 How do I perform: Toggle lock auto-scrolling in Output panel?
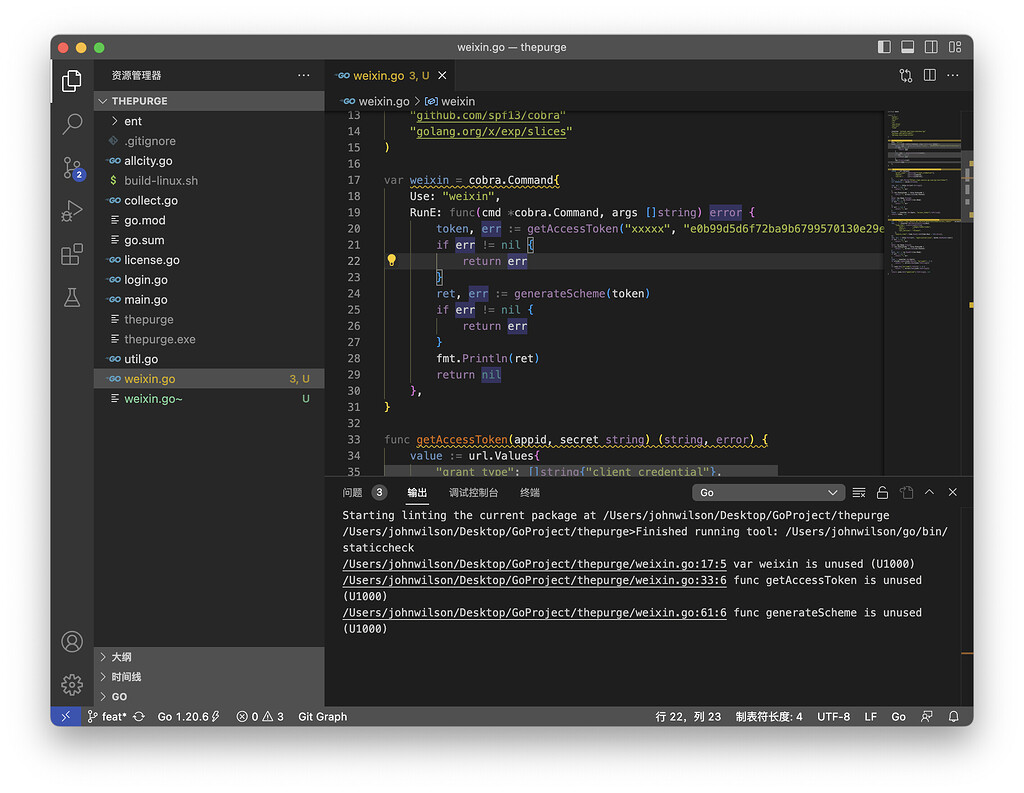(883, 492)
